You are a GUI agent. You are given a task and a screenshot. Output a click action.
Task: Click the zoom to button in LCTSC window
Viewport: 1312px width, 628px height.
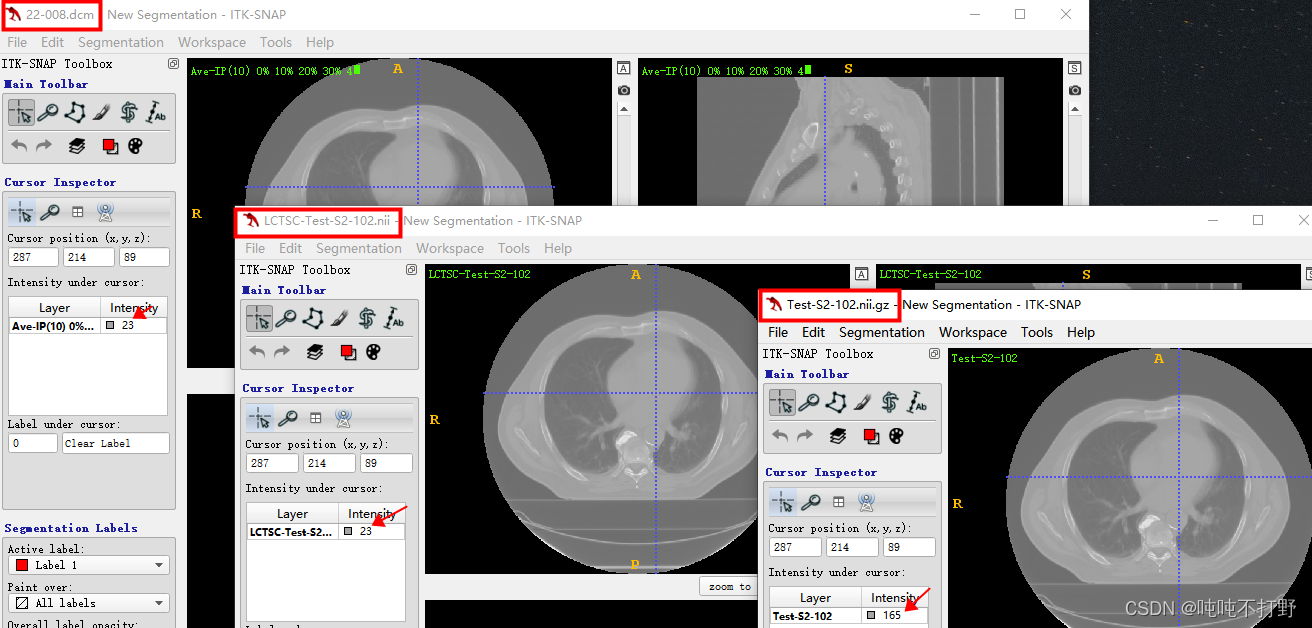click(x=730, y=587)
